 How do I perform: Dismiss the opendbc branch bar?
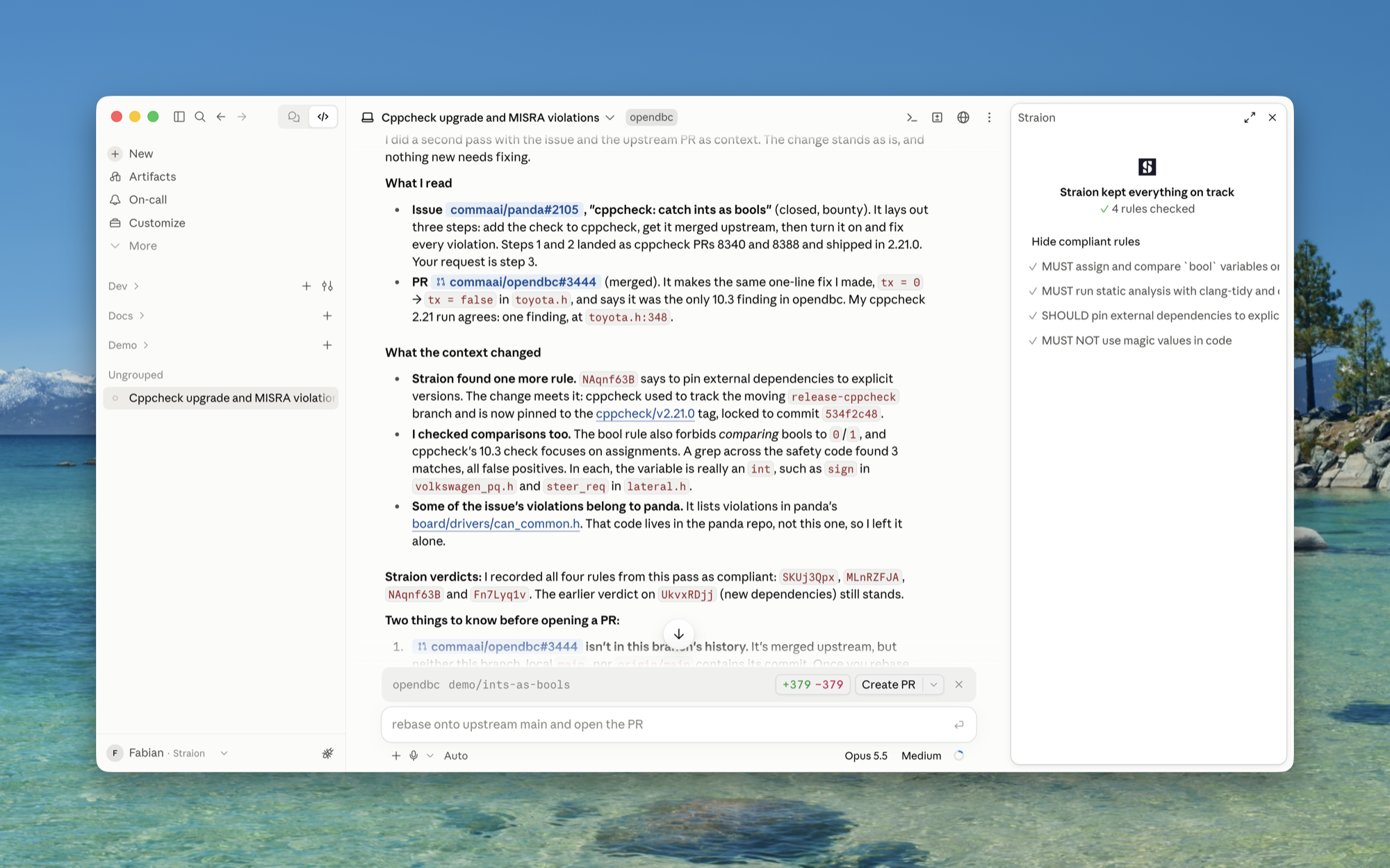959,685
